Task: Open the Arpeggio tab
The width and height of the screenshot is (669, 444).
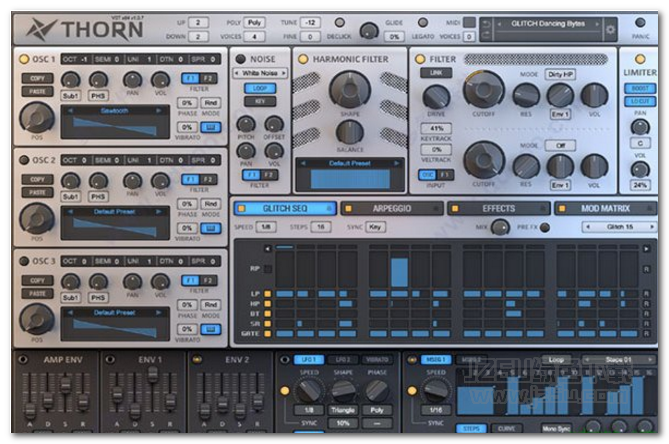Action: point(392,209)
